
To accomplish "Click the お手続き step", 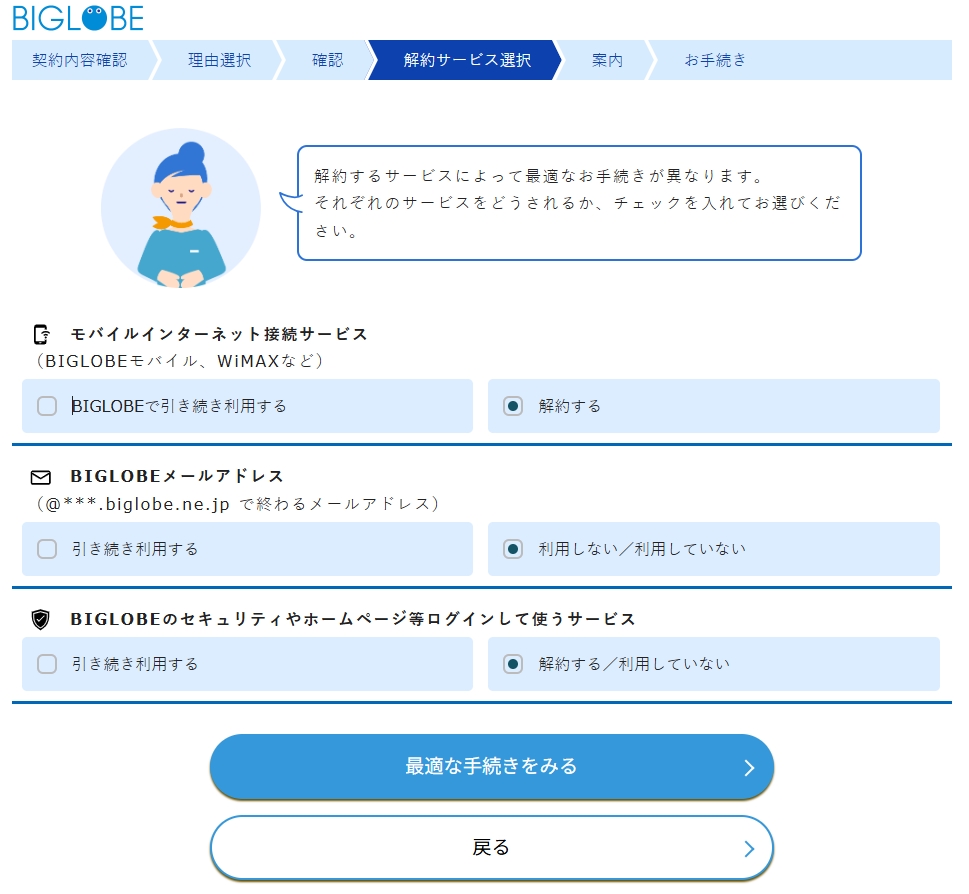I will pyautogui.click(x=715, y=60).
